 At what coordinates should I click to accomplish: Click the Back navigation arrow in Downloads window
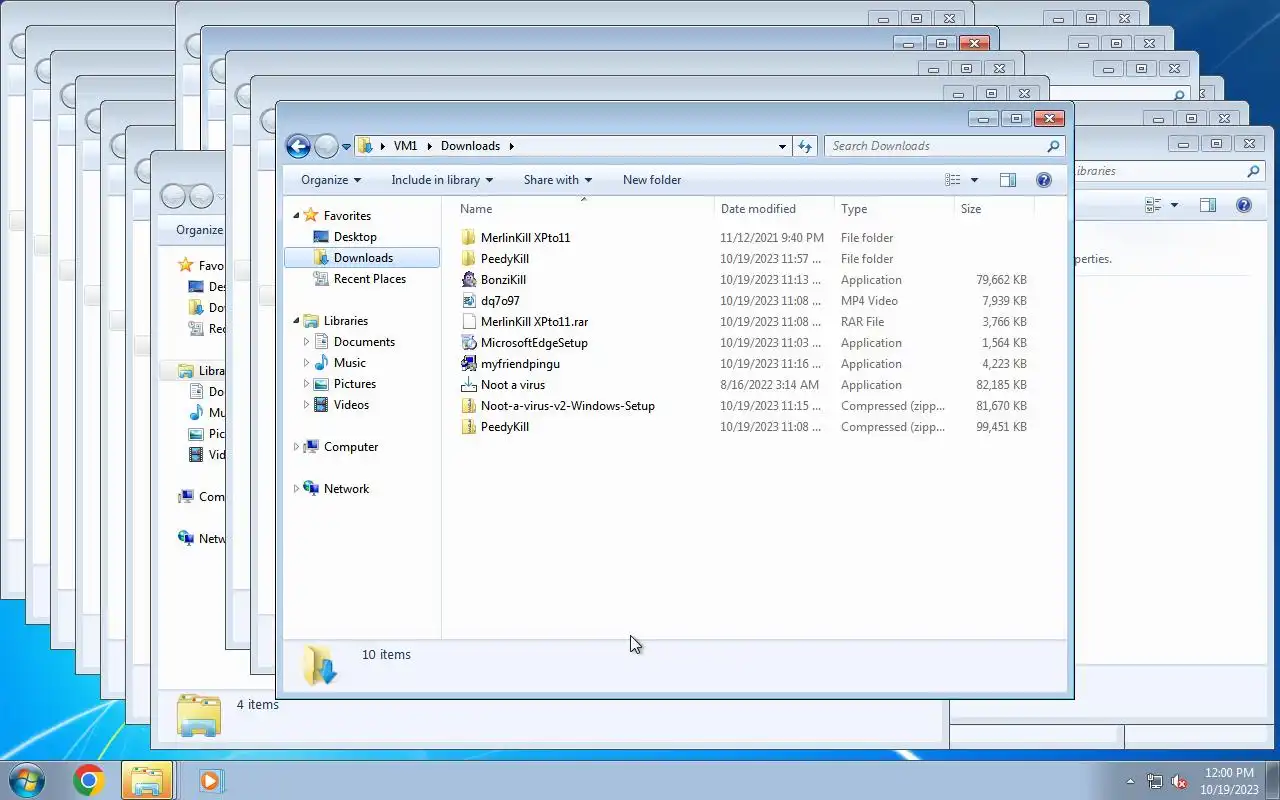coord(298,146)
